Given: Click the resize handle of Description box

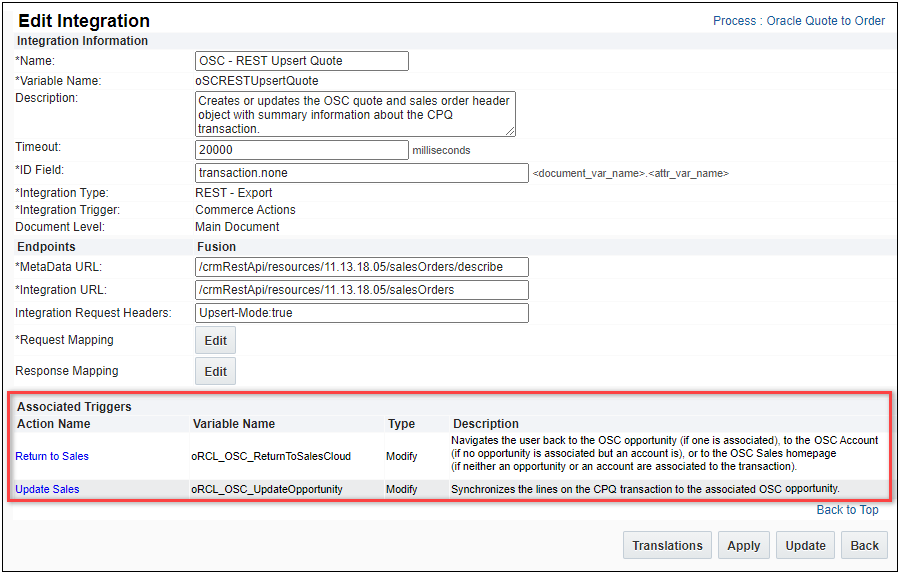Looking at the screenshot, I should 510,131.
